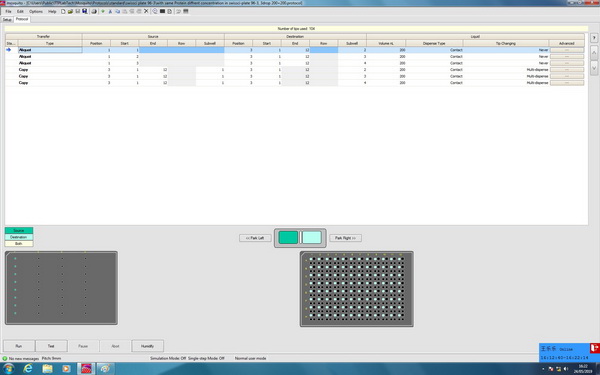Open the Options menu
This screenshot has width=600, height=375.
36,11
